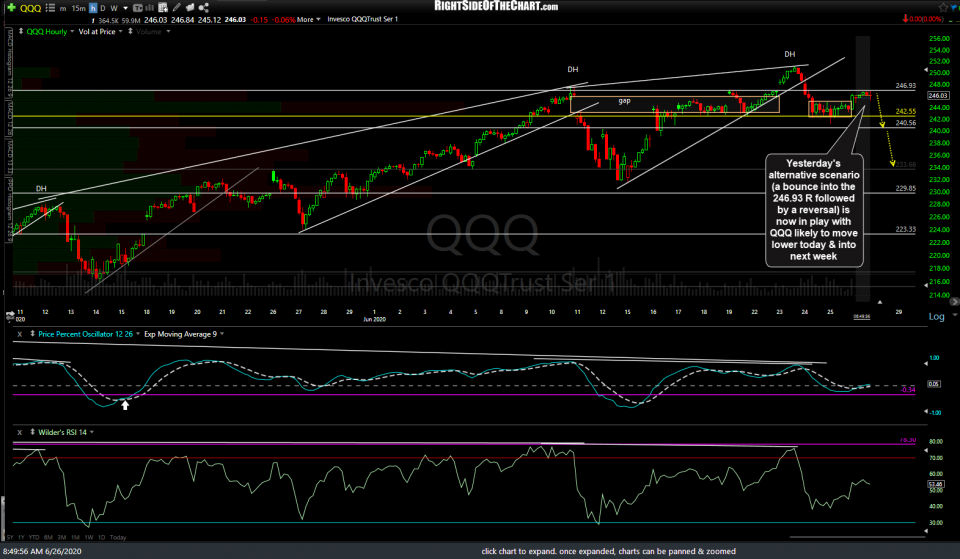Click the red down arrow change indicator
This screenshot has width=960, height=559.
pos(905,20)
